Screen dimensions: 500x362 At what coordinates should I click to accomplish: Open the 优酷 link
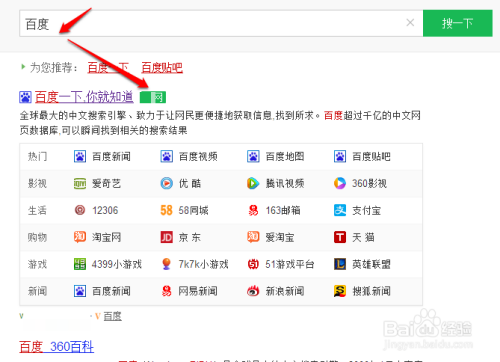[190, 183]
